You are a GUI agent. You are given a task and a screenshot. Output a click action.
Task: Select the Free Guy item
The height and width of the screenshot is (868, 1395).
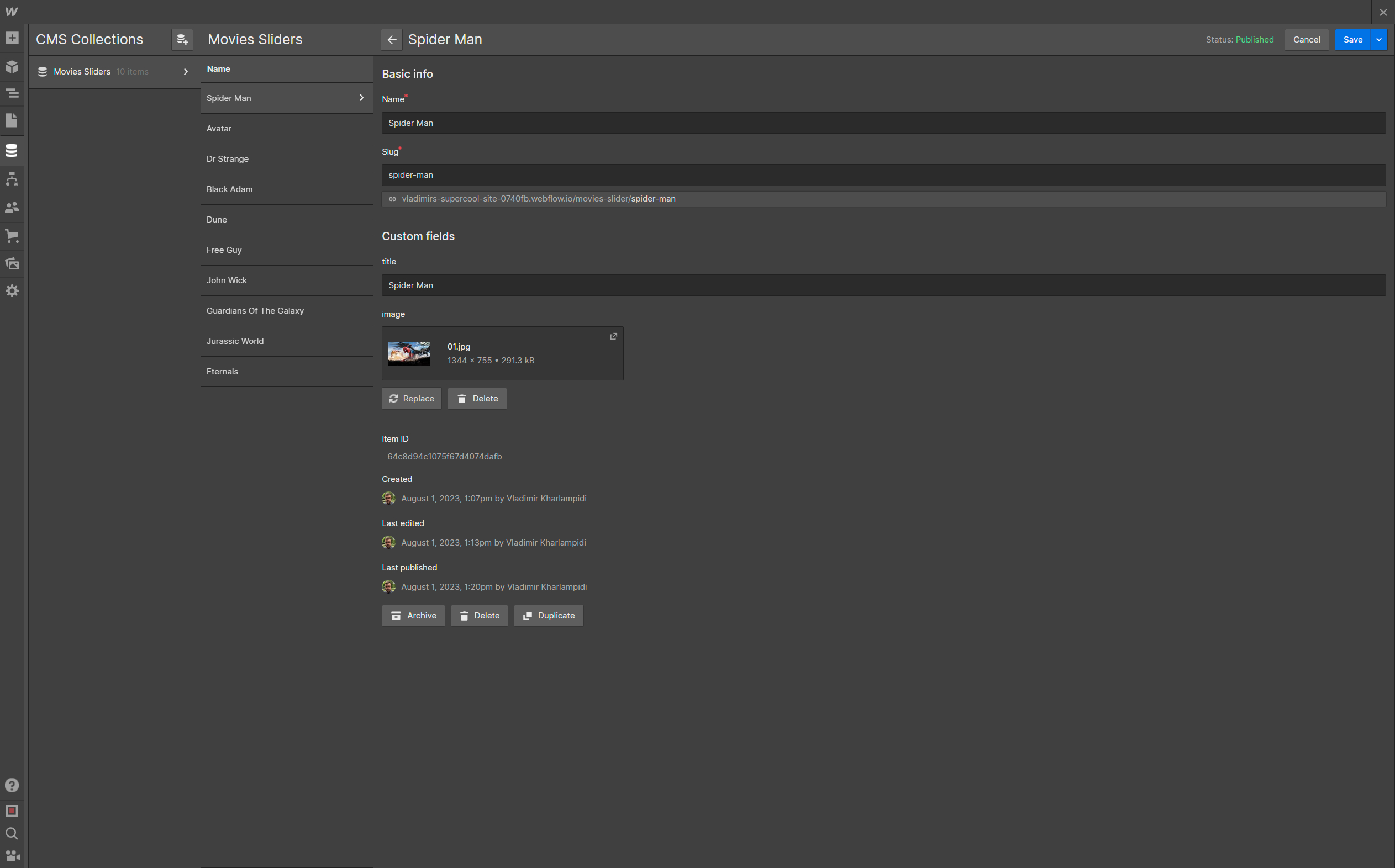coord(287,250)
